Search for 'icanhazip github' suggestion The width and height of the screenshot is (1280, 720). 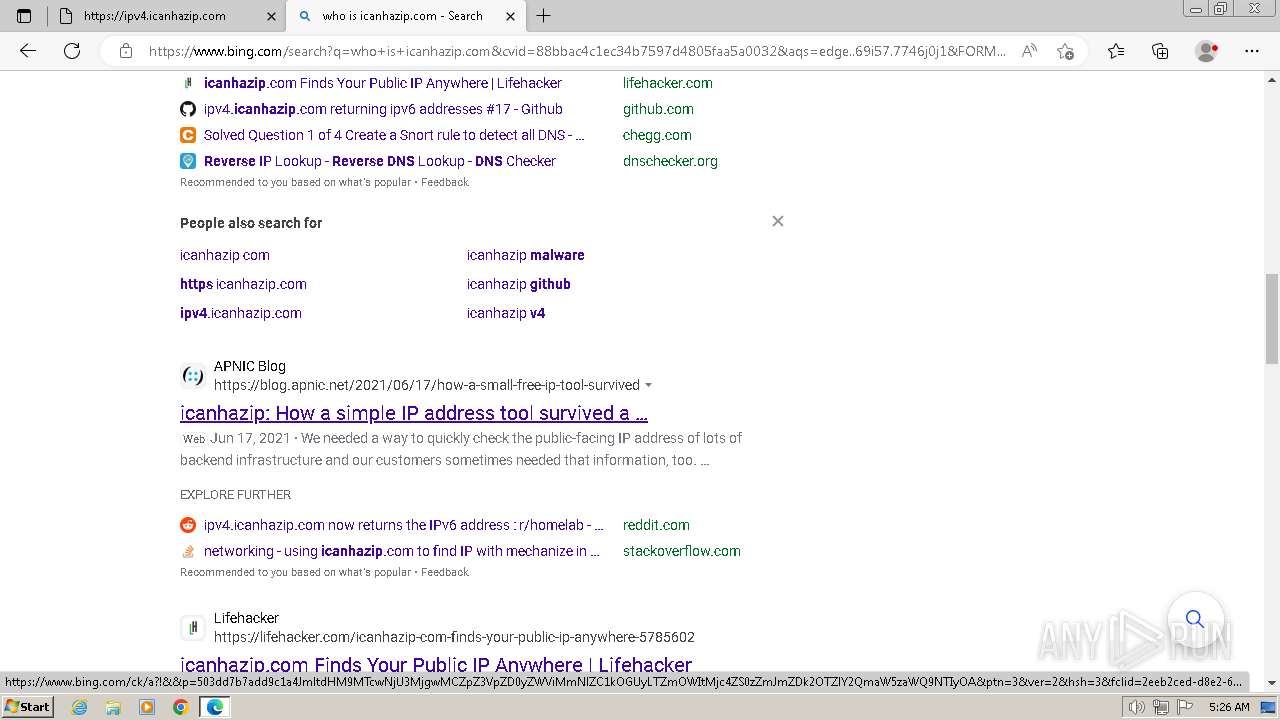[518, 284]
